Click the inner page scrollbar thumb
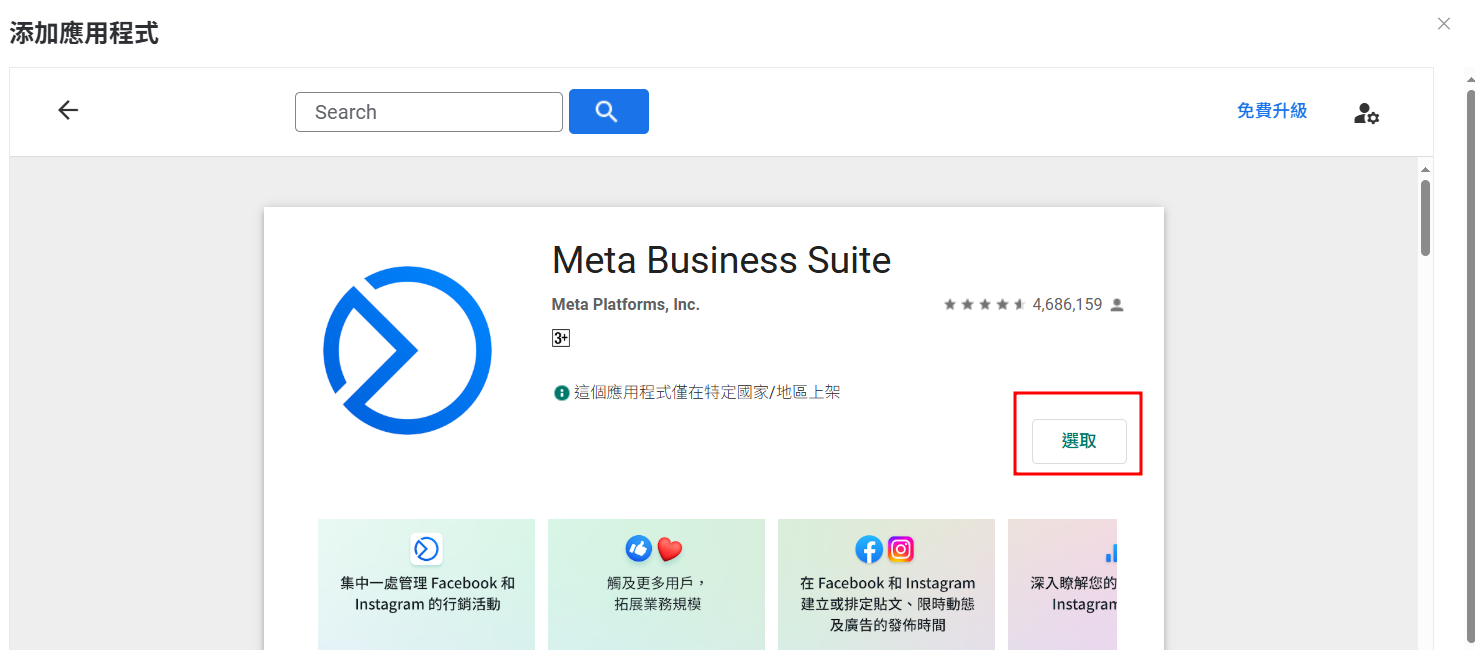The image size is (1475, 650). [x=1425, y=217]
